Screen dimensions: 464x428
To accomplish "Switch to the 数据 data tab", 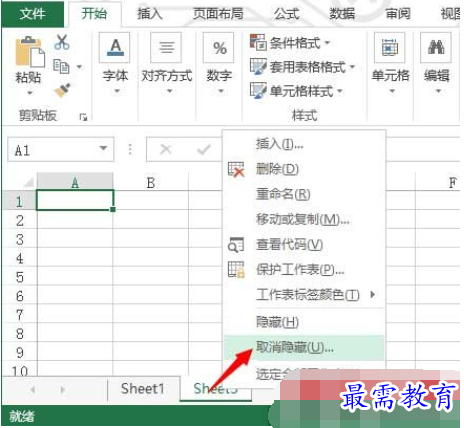I will 342,14.
